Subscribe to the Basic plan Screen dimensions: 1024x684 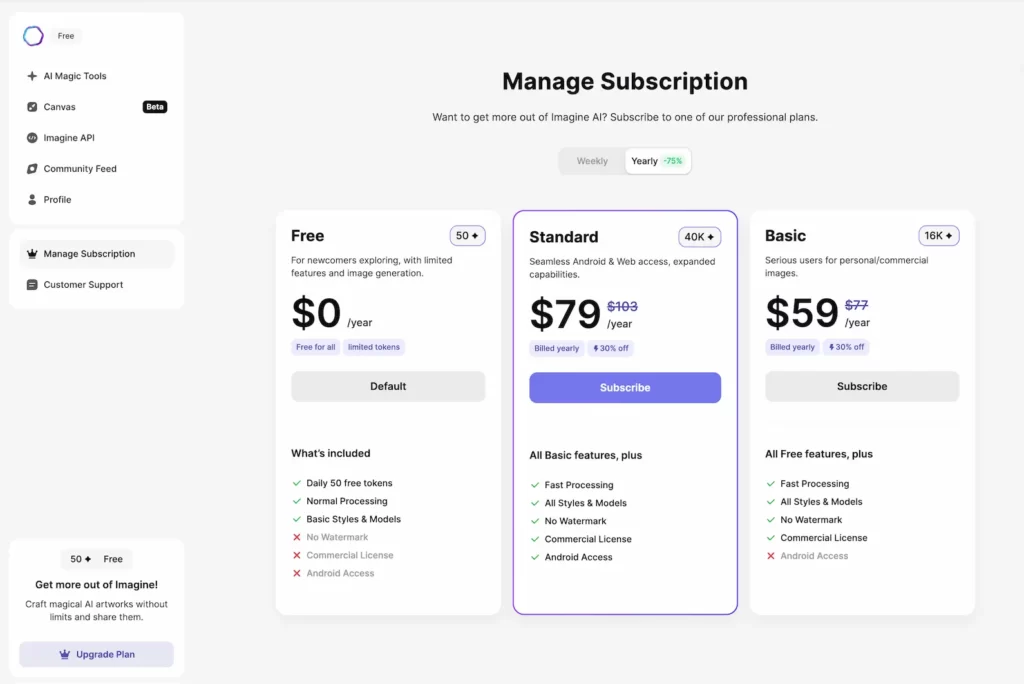coord(862,387)
